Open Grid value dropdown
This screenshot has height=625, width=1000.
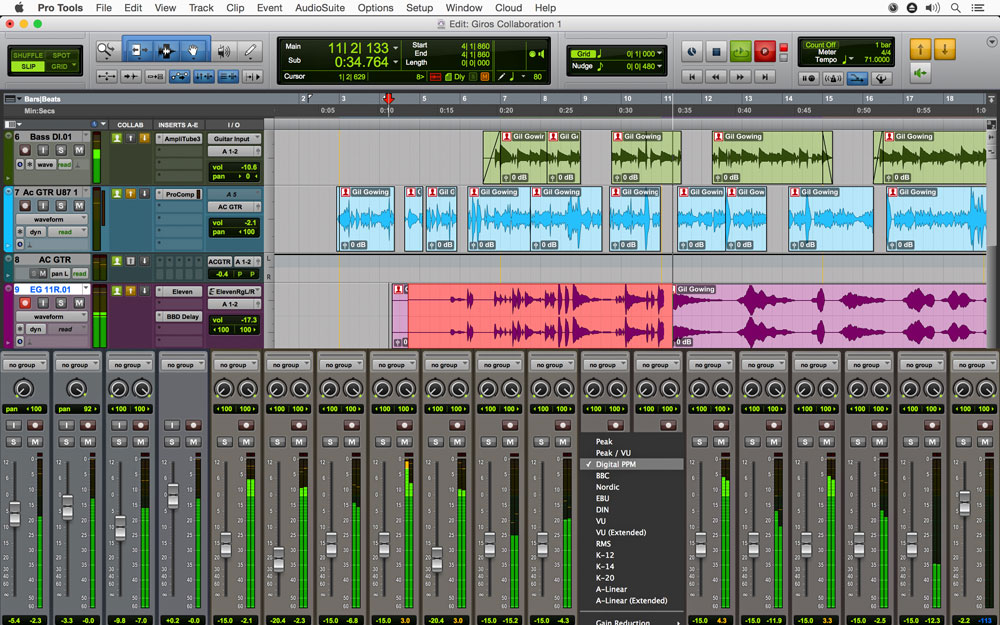(x=659, y=54)
